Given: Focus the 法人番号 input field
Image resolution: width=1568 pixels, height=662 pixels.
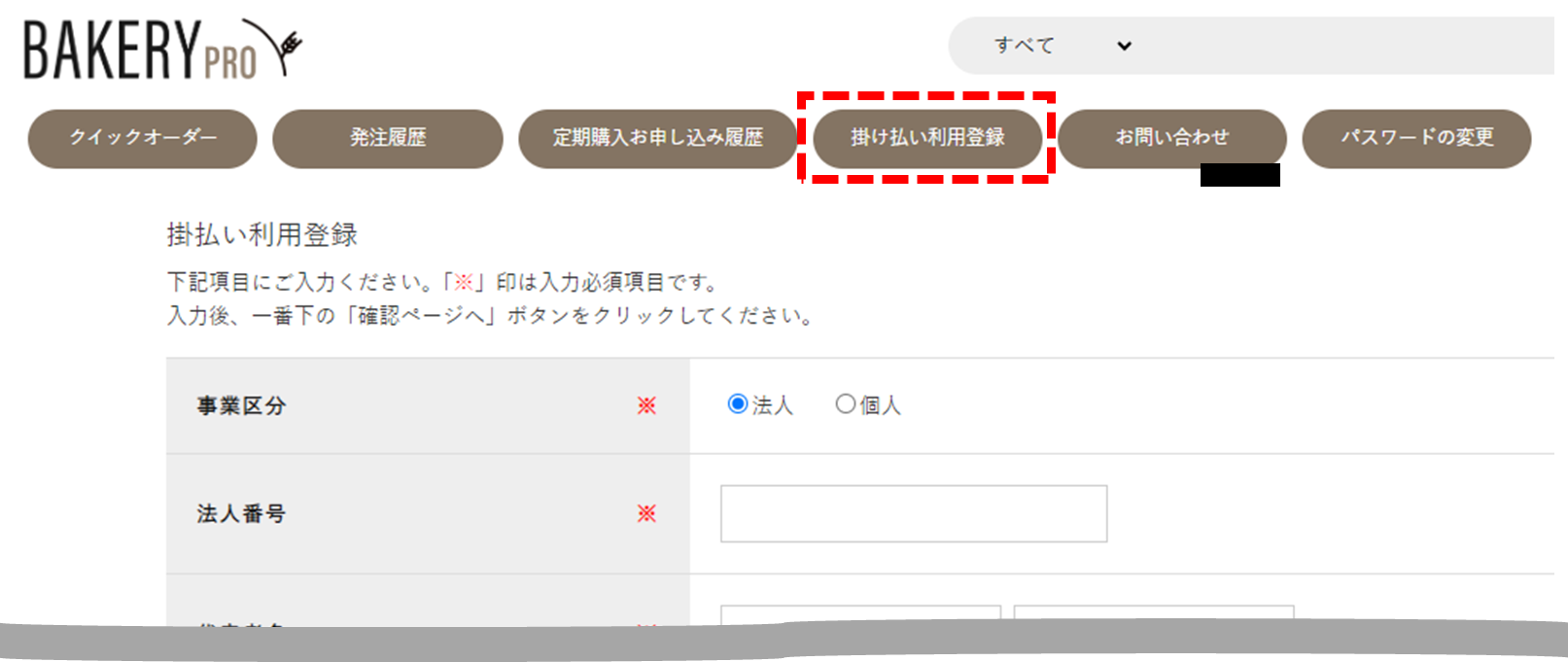Looking at the screenshot, I should pyautogui.click(x=914, y=513).
